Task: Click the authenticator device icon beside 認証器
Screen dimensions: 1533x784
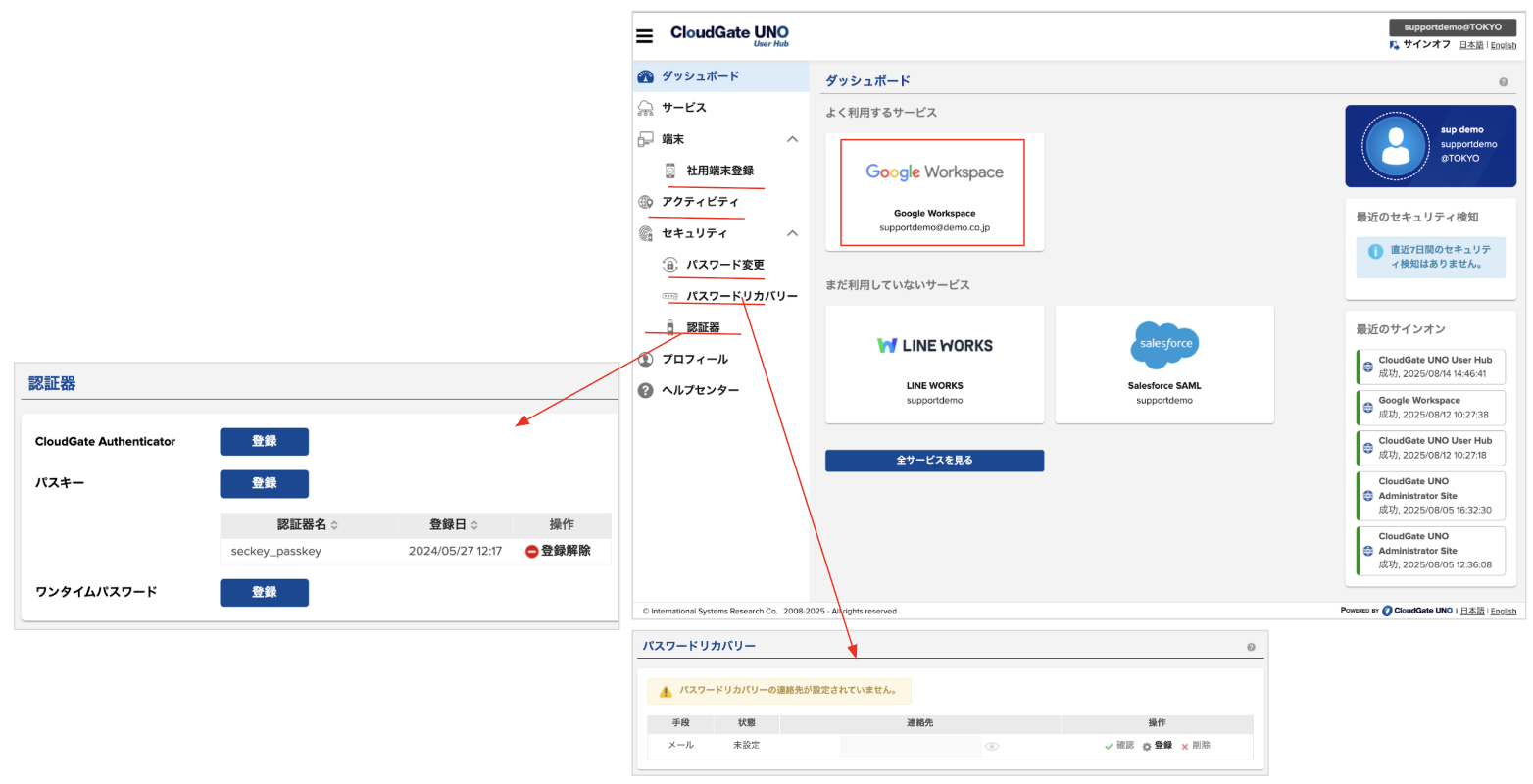Action: 670,327
